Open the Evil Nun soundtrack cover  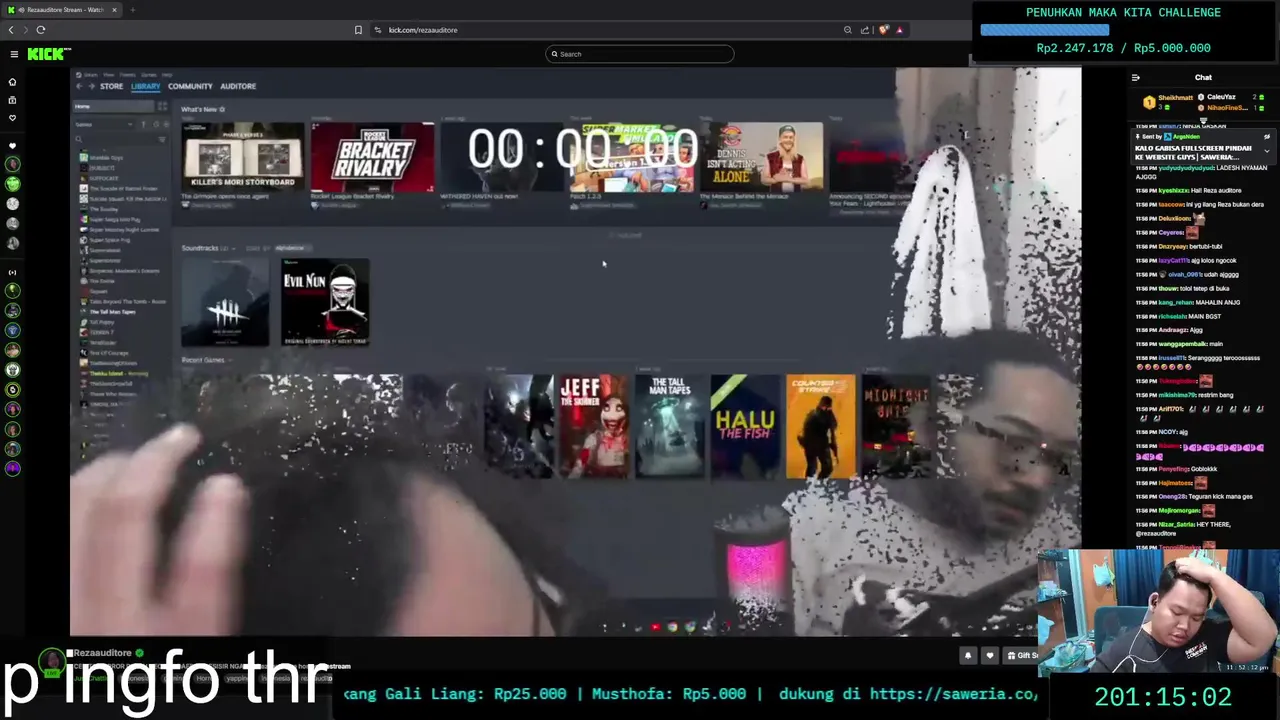click(x=325, y=302)
